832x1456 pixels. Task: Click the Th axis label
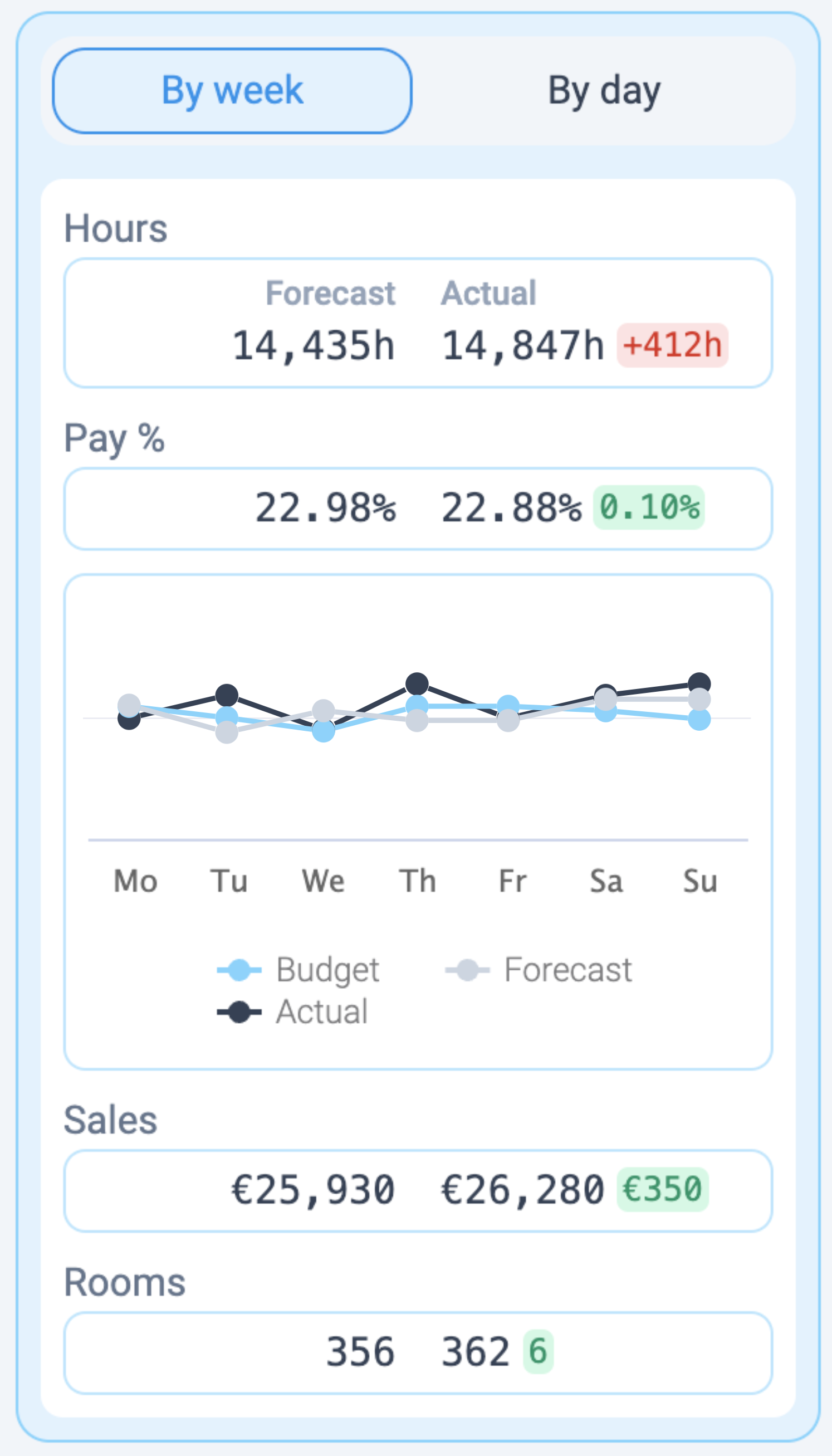(418, 881)
